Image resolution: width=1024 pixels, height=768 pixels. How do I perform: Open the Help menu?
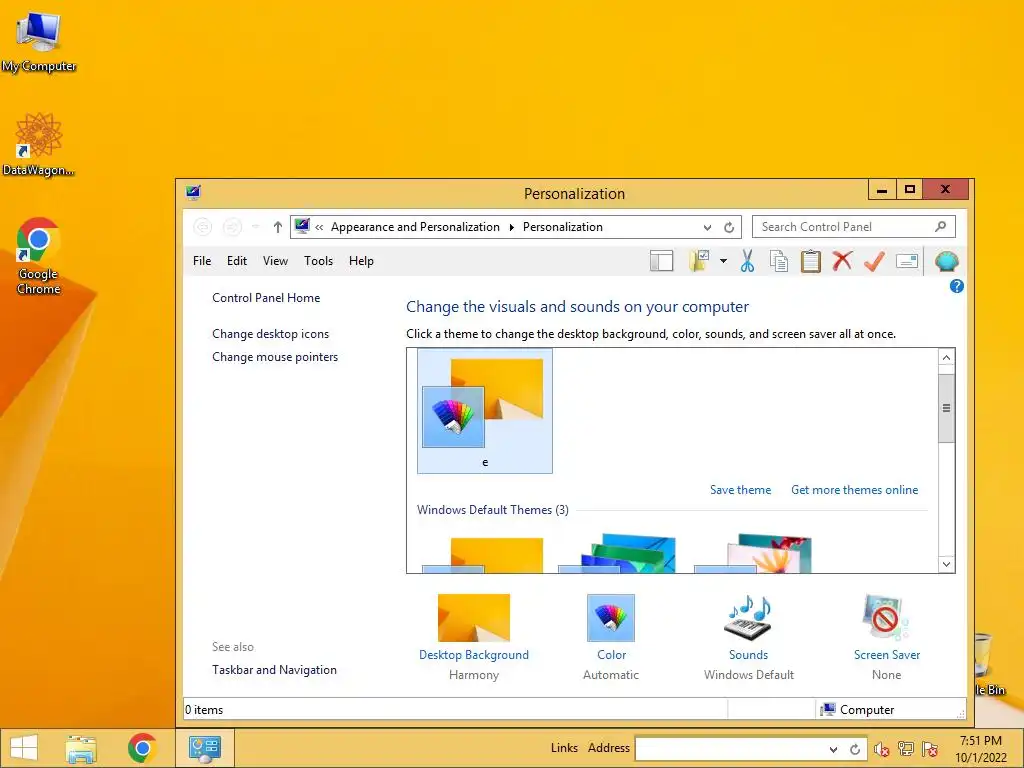(361, 261)
